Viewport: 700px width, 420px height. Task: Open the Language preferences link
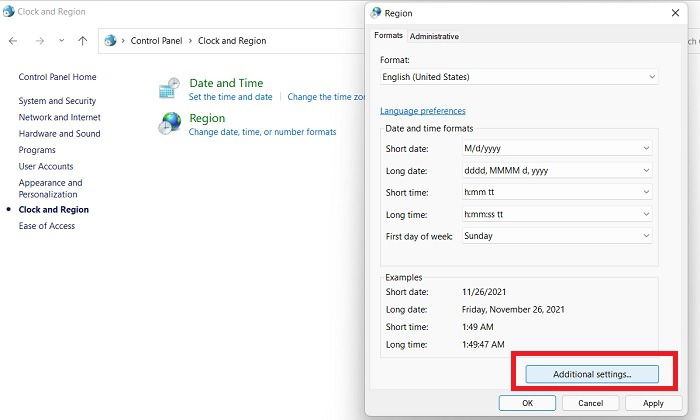[x=423, y=111]
